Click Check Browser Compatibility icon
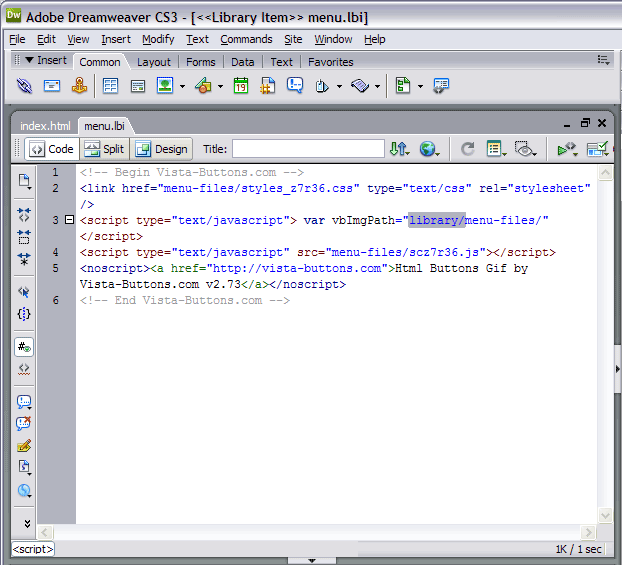Viewport: 622px width, 565px height. point(597,149)
